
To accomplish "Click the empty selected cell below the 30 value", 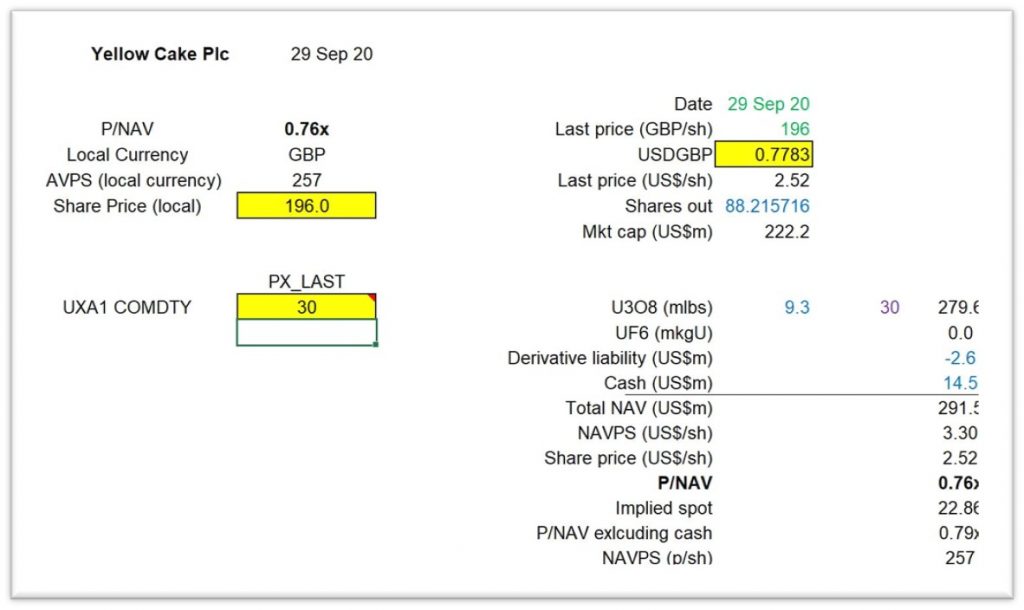I will coord(306,332).
